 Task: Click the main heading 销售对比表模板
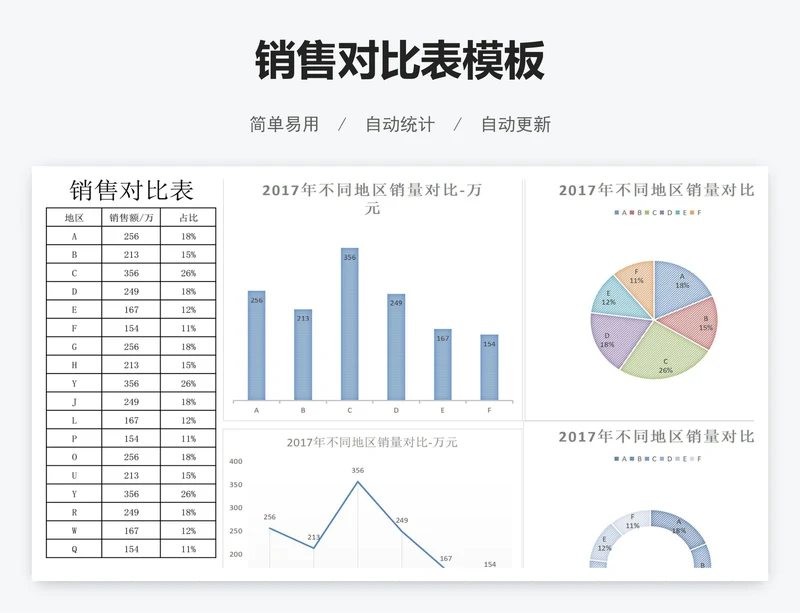tap(400, 61)
